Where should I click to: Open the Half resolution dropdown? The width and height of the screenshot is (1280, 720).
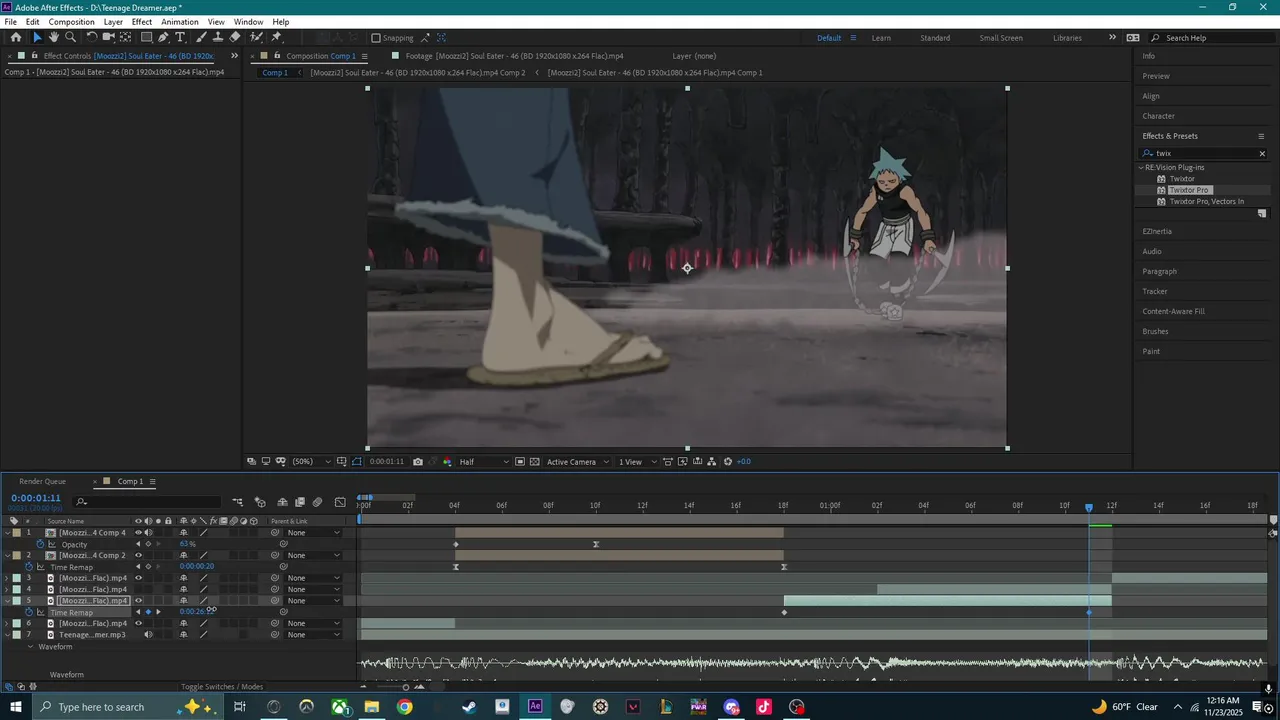pyautogui.click(x=484, y=462)
